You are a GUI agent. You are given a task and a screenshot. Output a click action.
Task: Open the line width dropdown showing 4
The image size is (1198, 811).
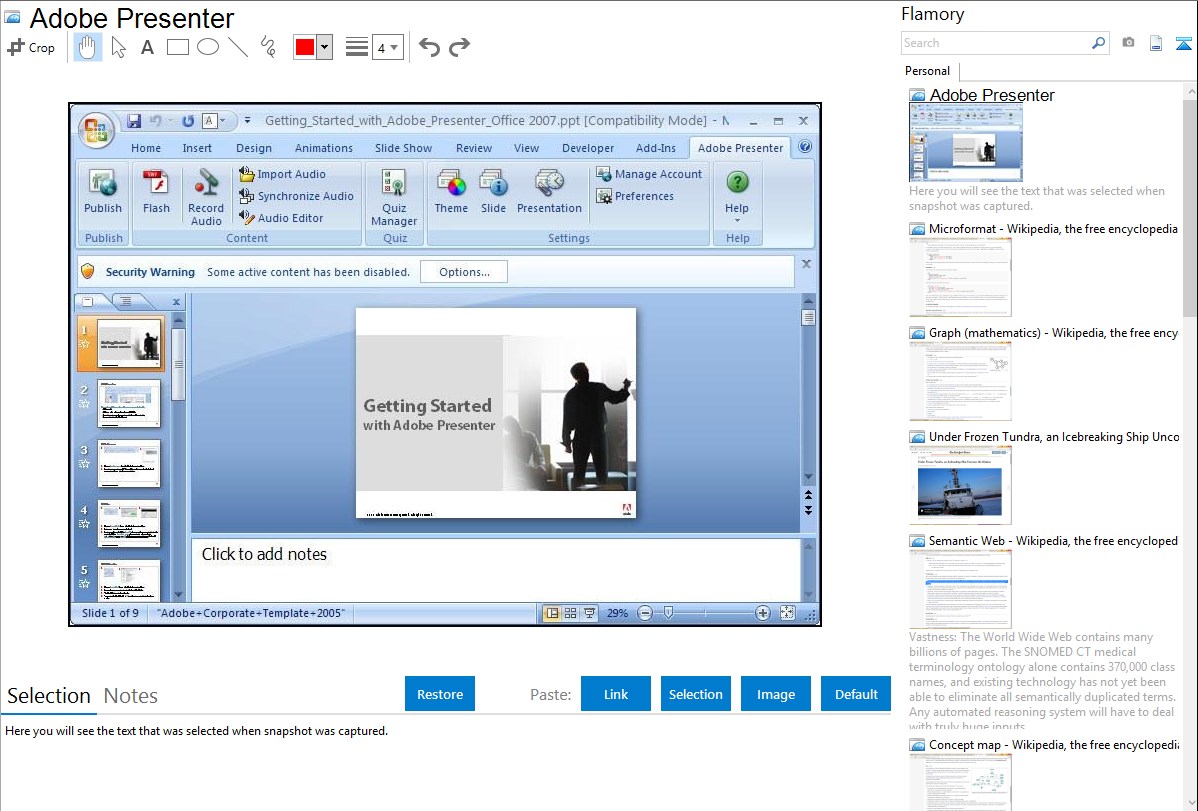pos(387,47)
